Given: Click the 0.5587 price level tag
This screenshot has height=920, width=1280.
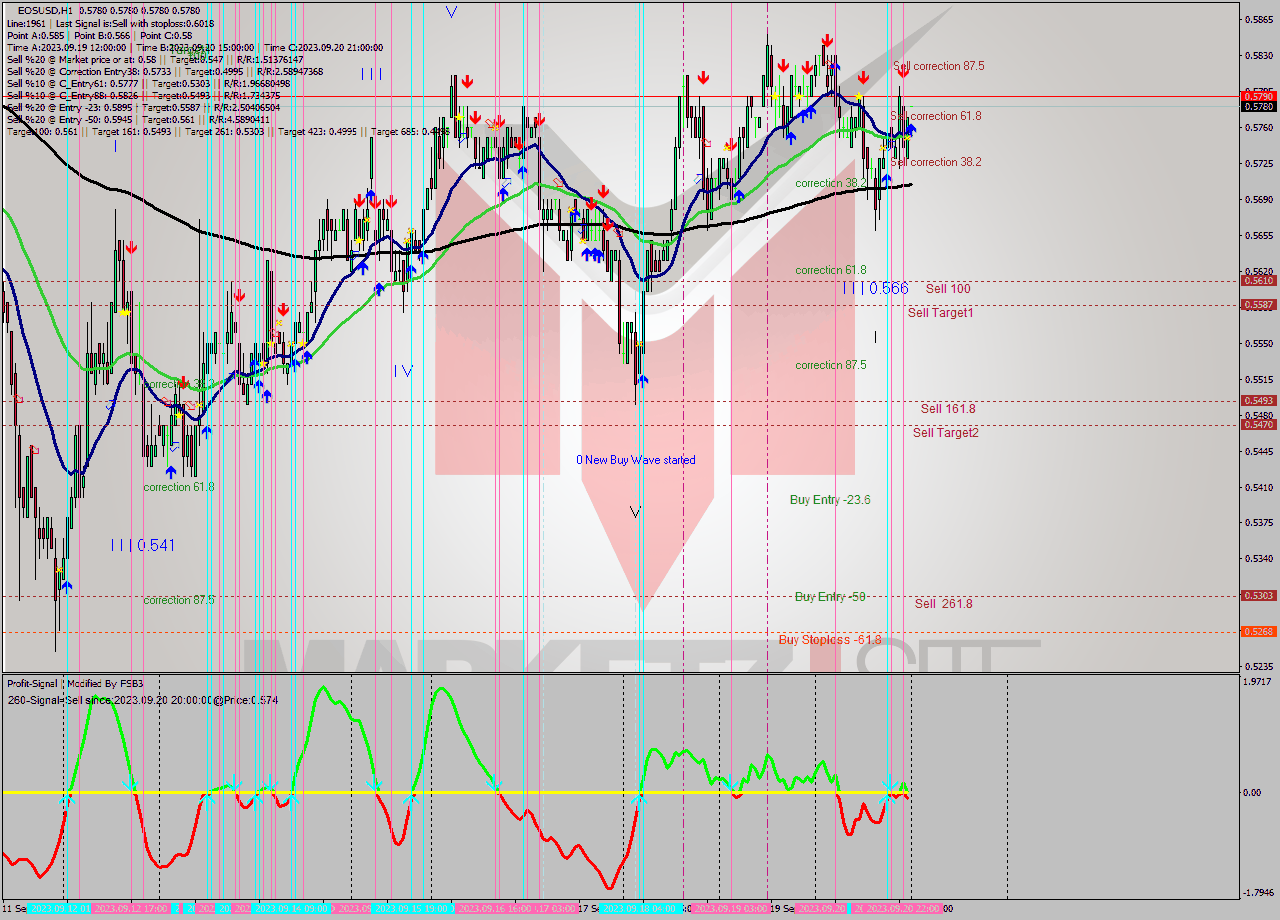Looking at the screenshot, I should (1258, 305).
